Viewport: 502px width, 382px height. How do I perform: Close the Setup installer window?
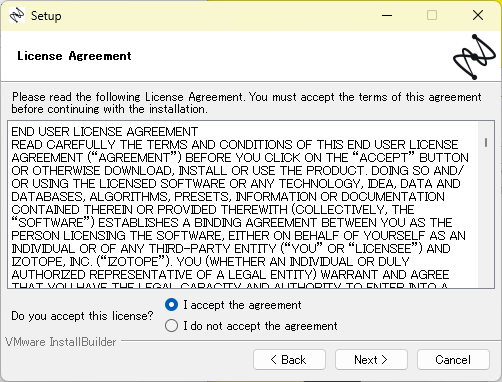478,15
